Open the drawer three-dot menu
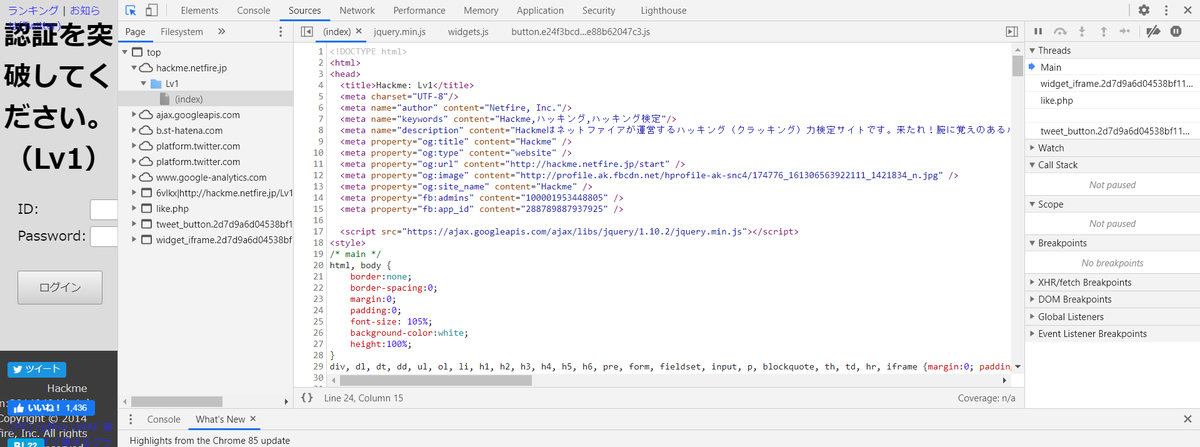1200x447 pixels. [x=132, y=419]
